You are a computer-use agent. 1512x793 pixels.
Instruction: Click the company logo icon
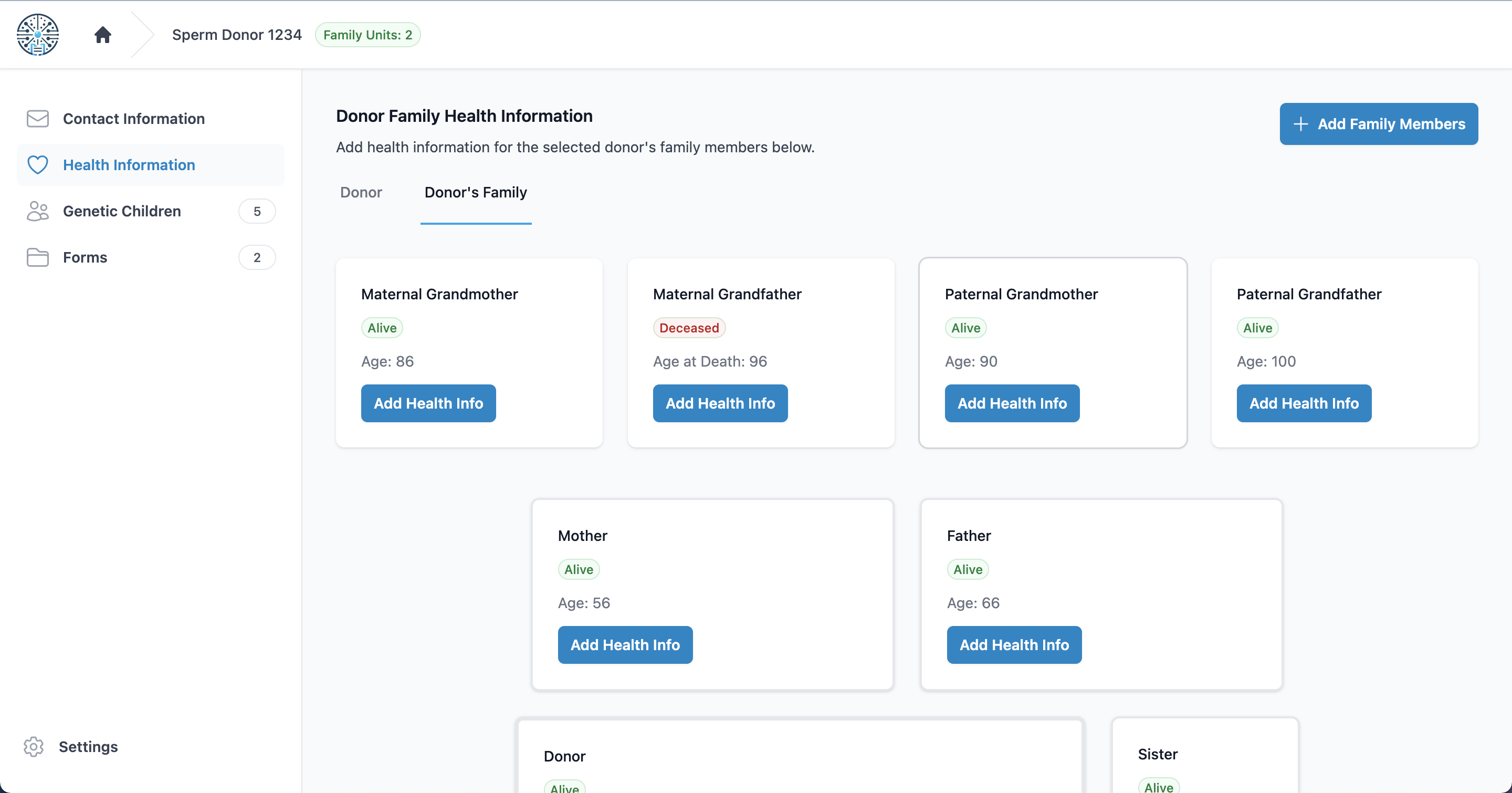37,34
